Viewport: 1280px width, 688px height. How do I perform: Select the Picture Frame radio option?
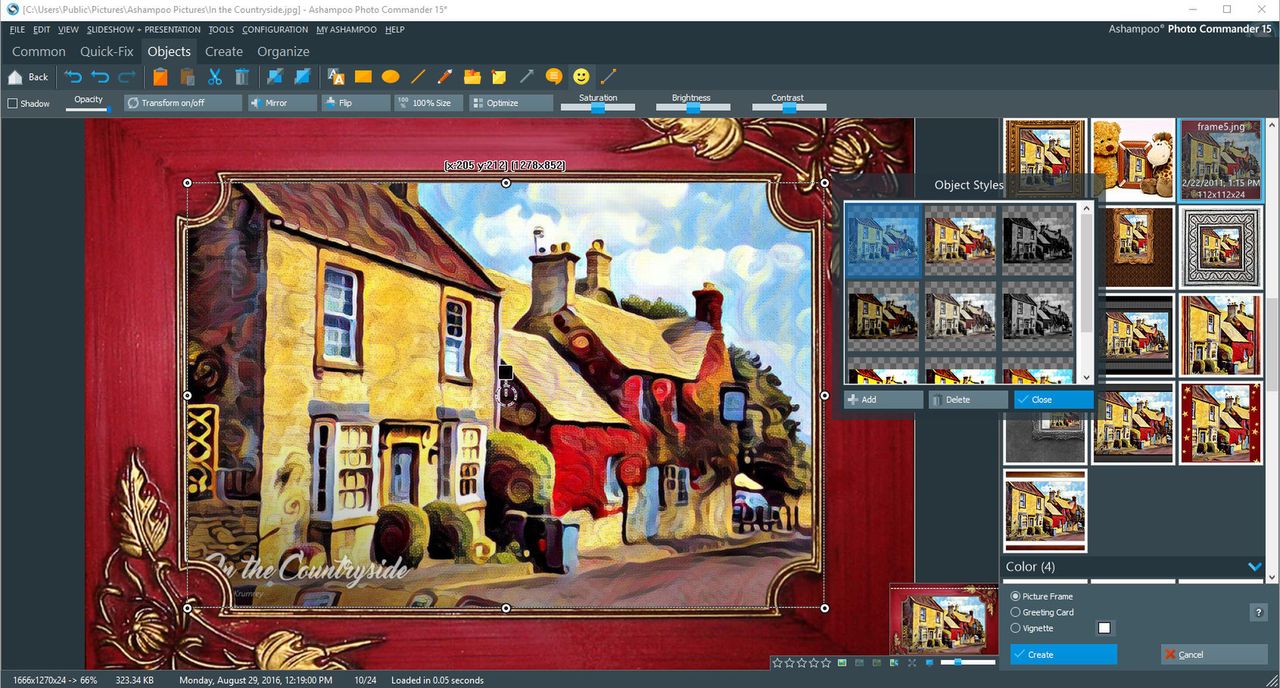click(1016, 596)
